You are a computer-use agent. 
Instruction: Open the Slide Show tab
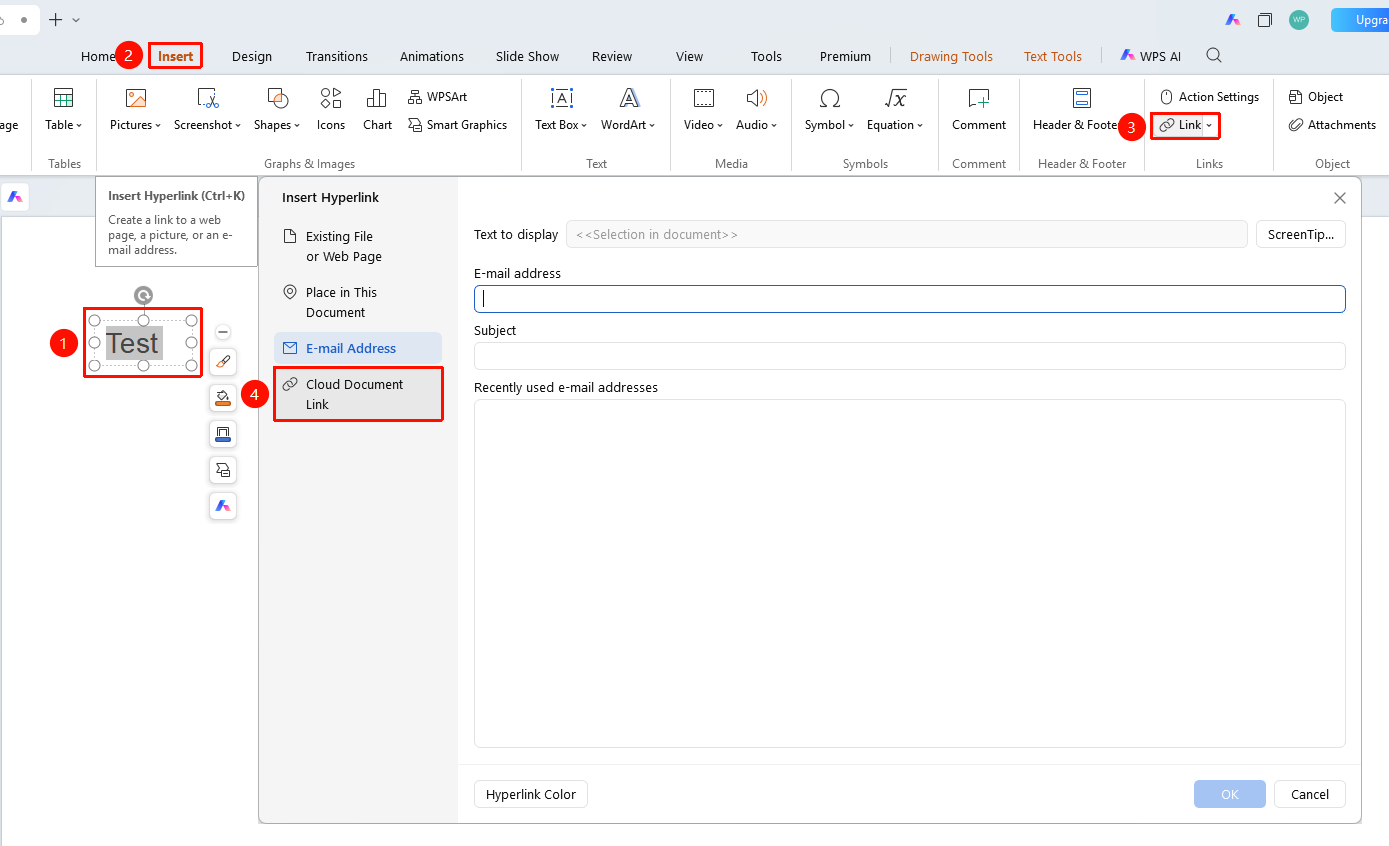tap(527, 56)
